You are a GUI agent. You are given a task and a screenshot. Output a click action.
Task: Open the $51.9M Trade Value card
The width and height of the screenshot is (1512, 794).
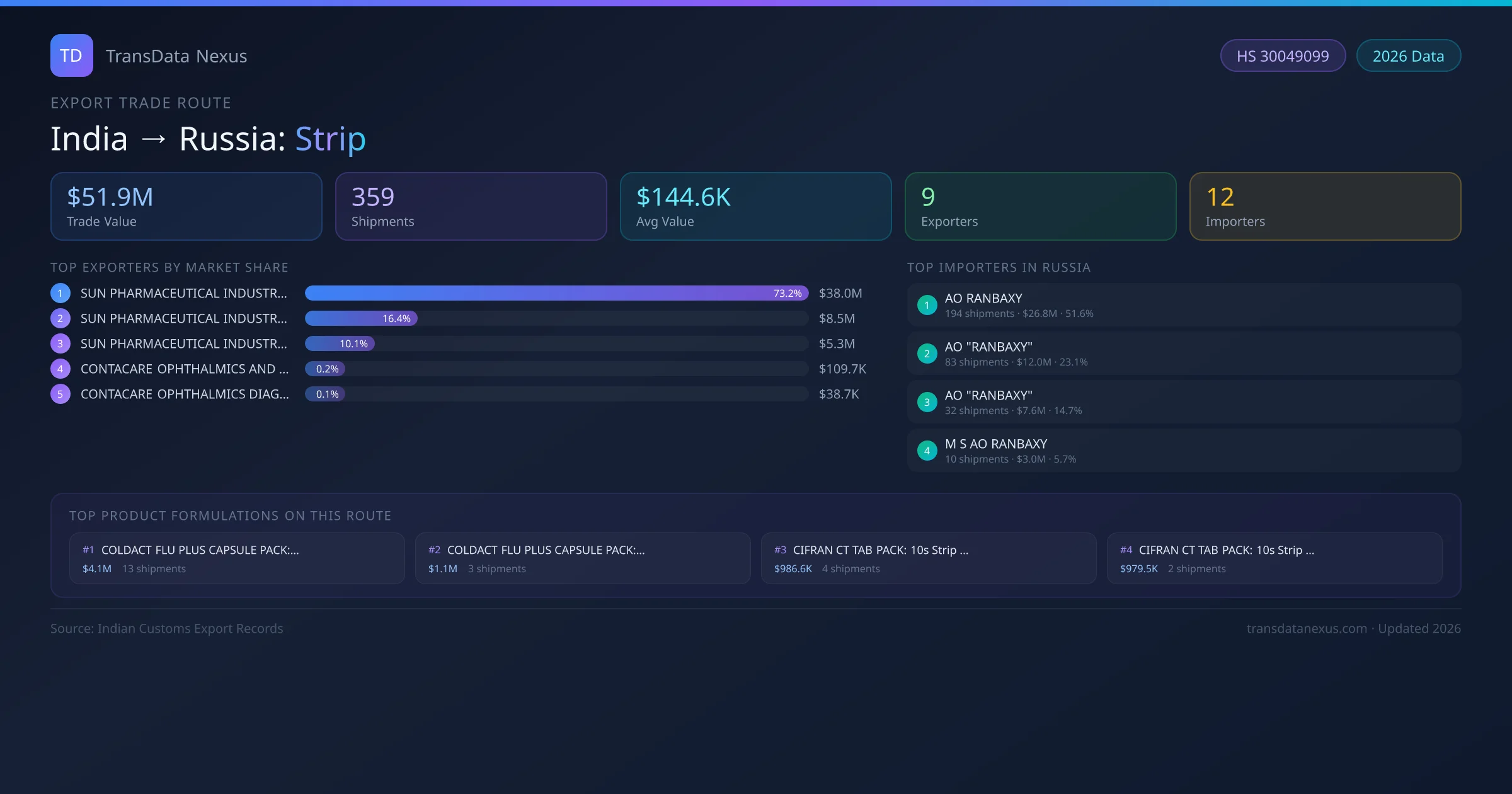click(186, 206)
